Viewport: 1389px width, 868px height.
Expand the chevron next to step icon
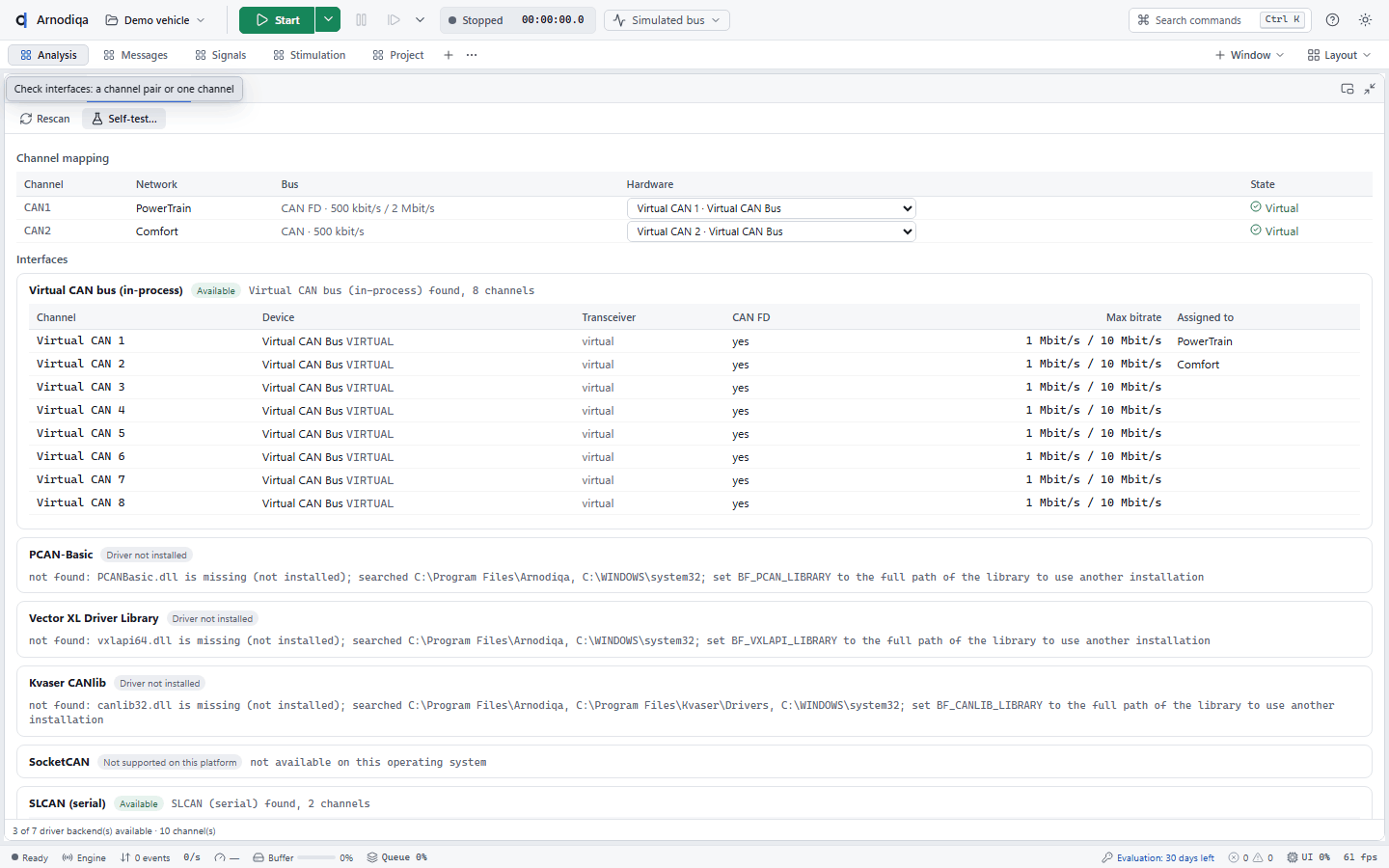(x=420, y=20)
